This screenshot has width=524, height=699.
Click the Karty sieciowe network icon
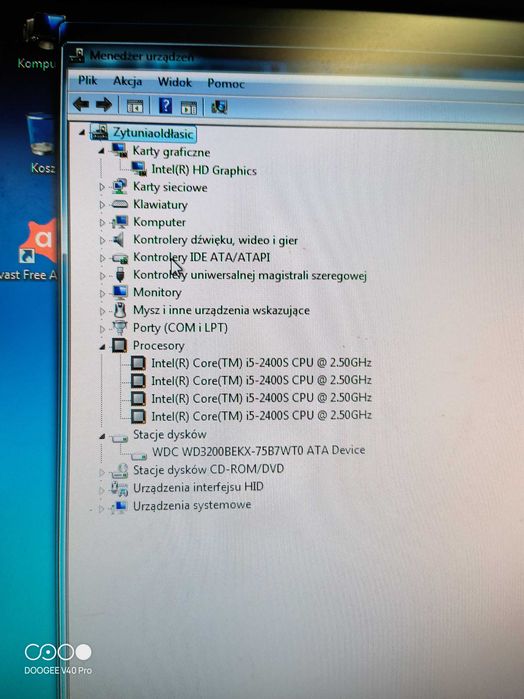point(119,186)
